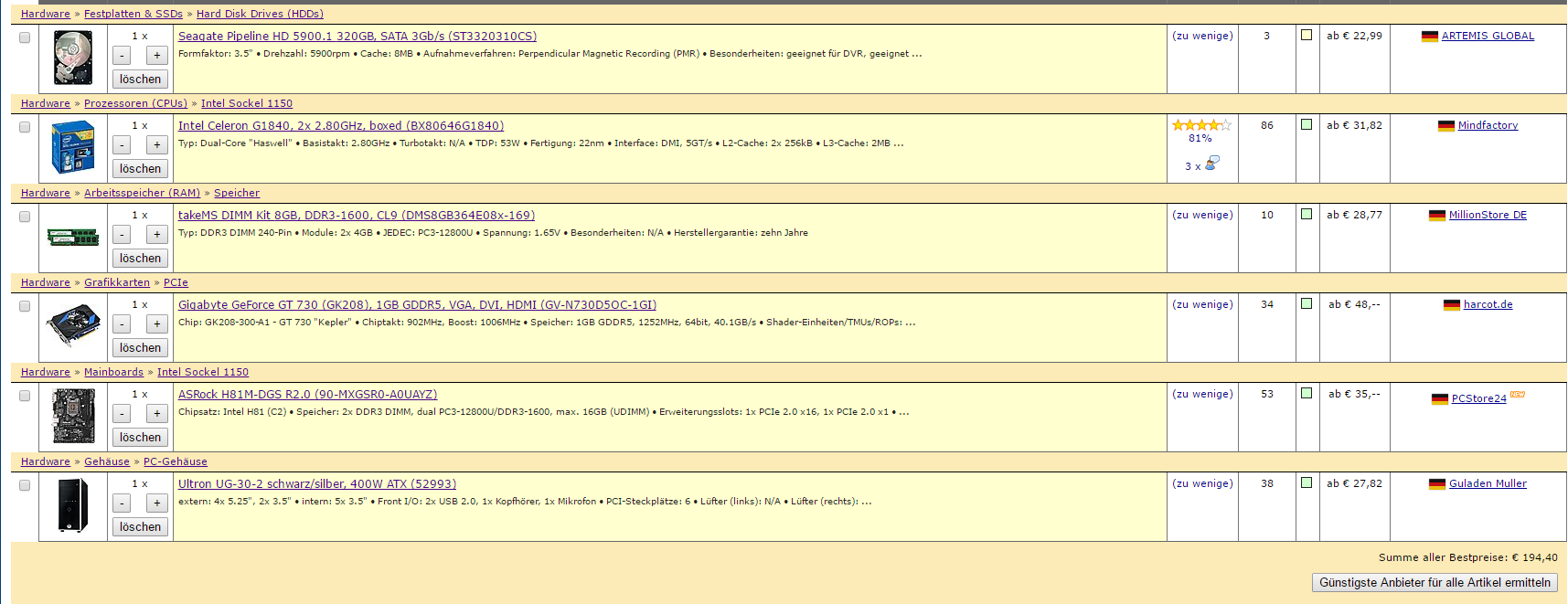Select the Seagate Pipeline HD row checkbox
Image resolution: width=1568 pixels, height=604 pixels.
[x=25, y=37]
